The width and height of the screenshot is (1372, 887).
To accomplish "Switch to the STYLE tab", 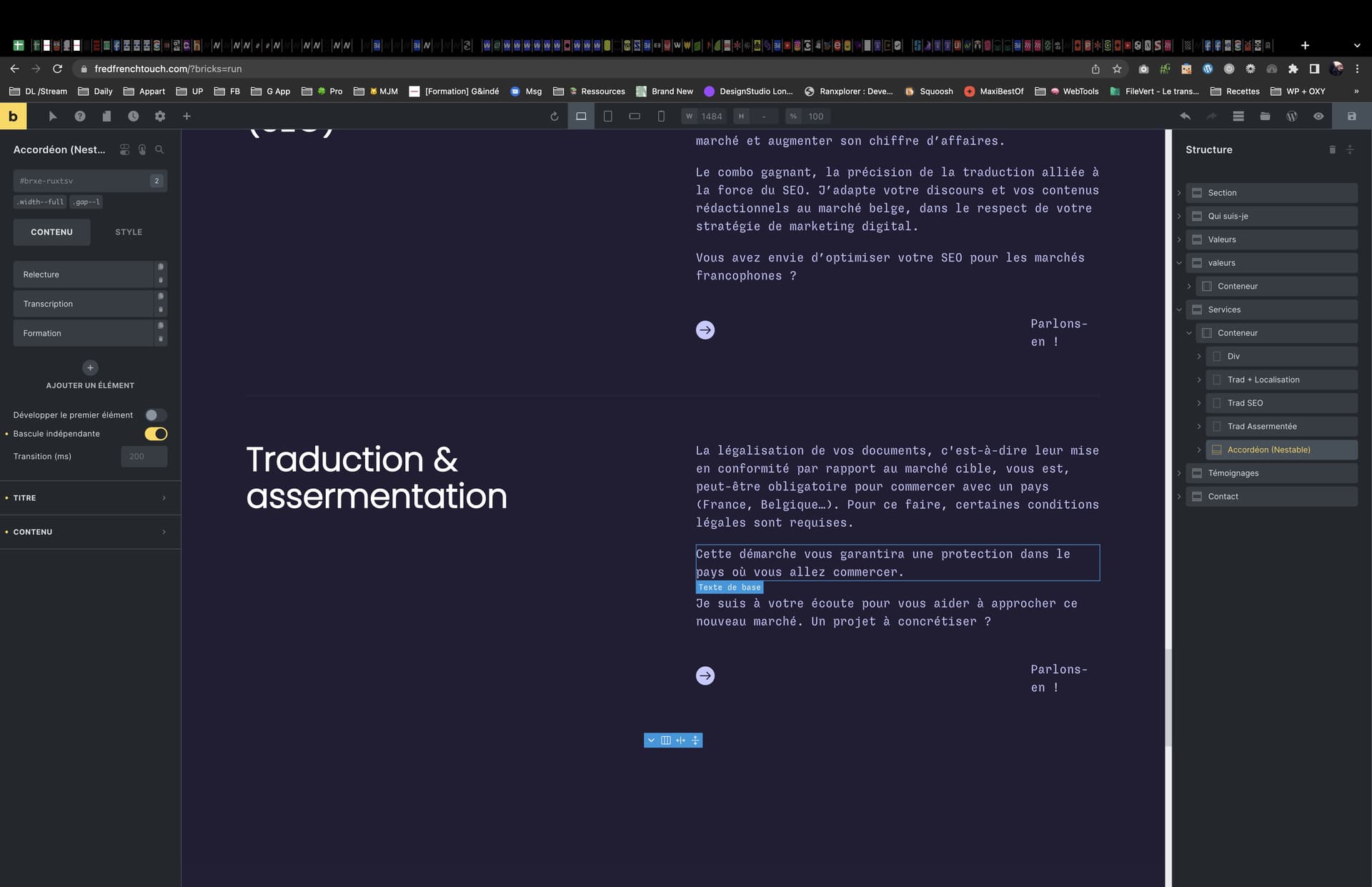I will click(x=129, y=232).
